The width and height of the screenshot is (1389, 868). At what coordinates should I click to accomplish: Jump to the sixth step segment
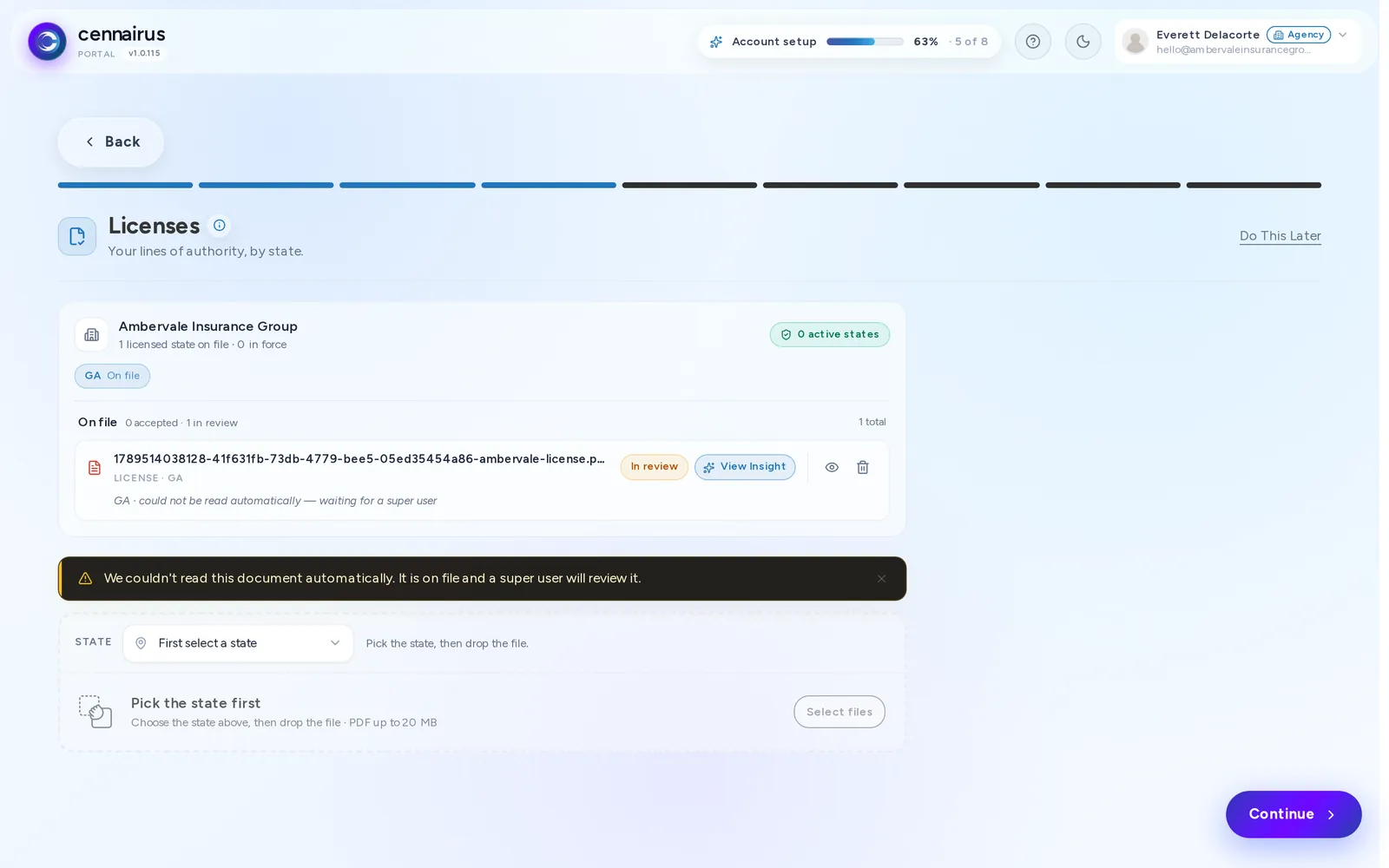(830, 185)
